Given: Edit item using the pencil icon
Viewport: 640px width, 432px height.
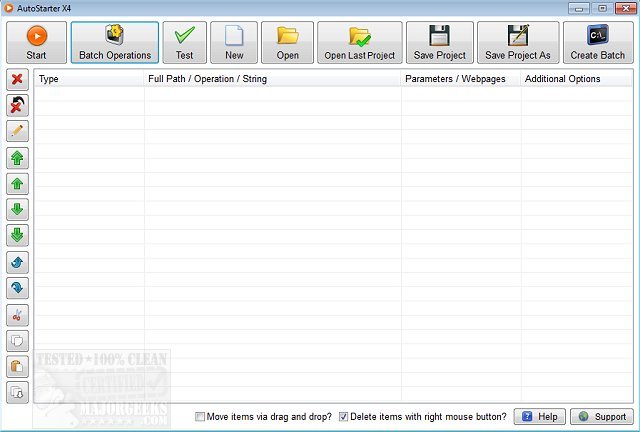Looking at the screenshot, I should [17, 131].
